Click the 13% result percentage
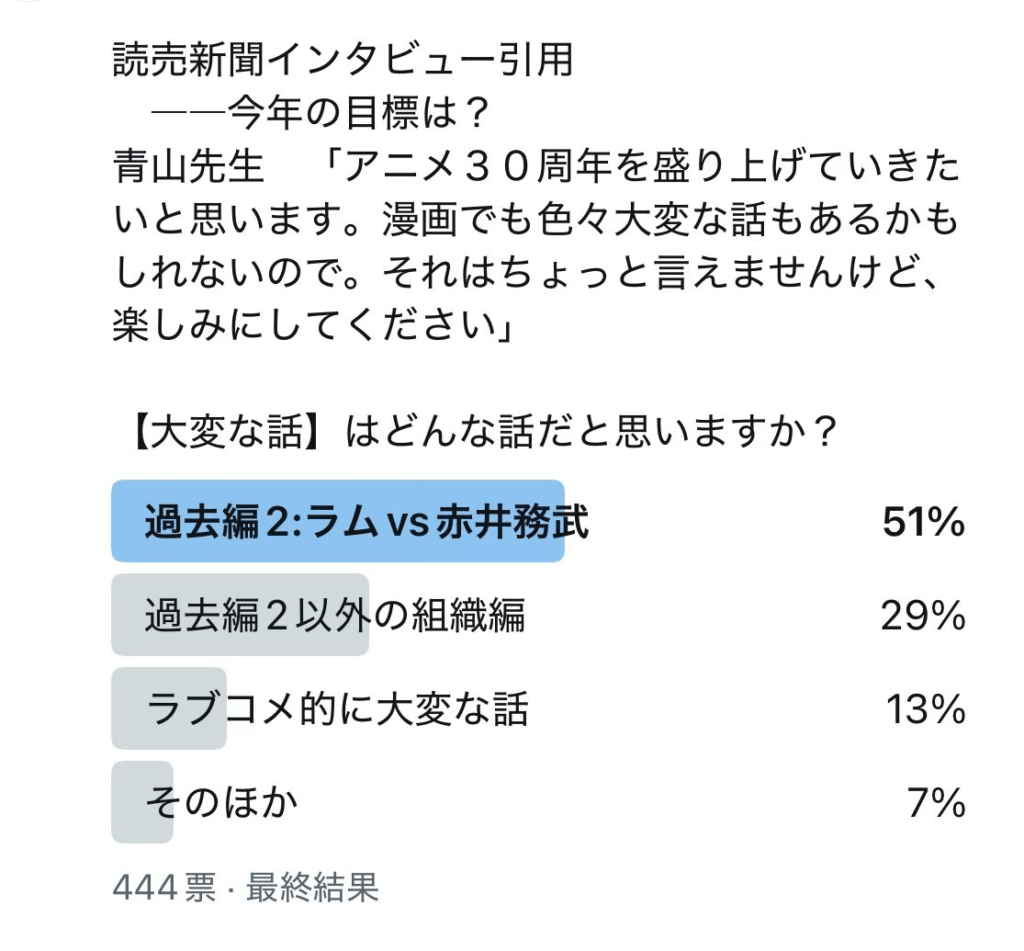Screen dimensions: 1024x951 click(925, 710)
